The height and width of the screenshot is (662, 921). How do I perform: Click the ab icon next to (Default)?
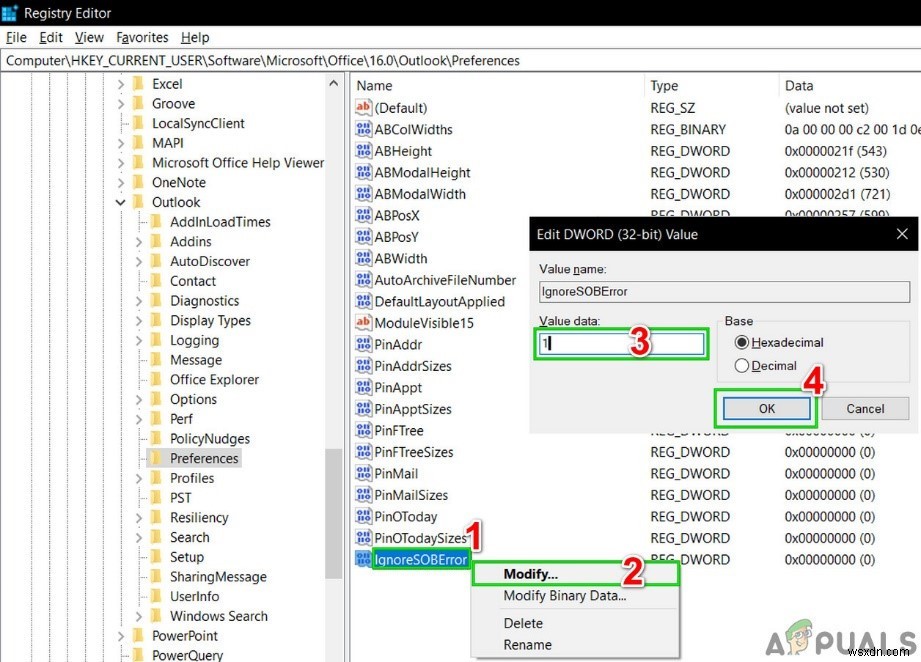coord(366,107)
